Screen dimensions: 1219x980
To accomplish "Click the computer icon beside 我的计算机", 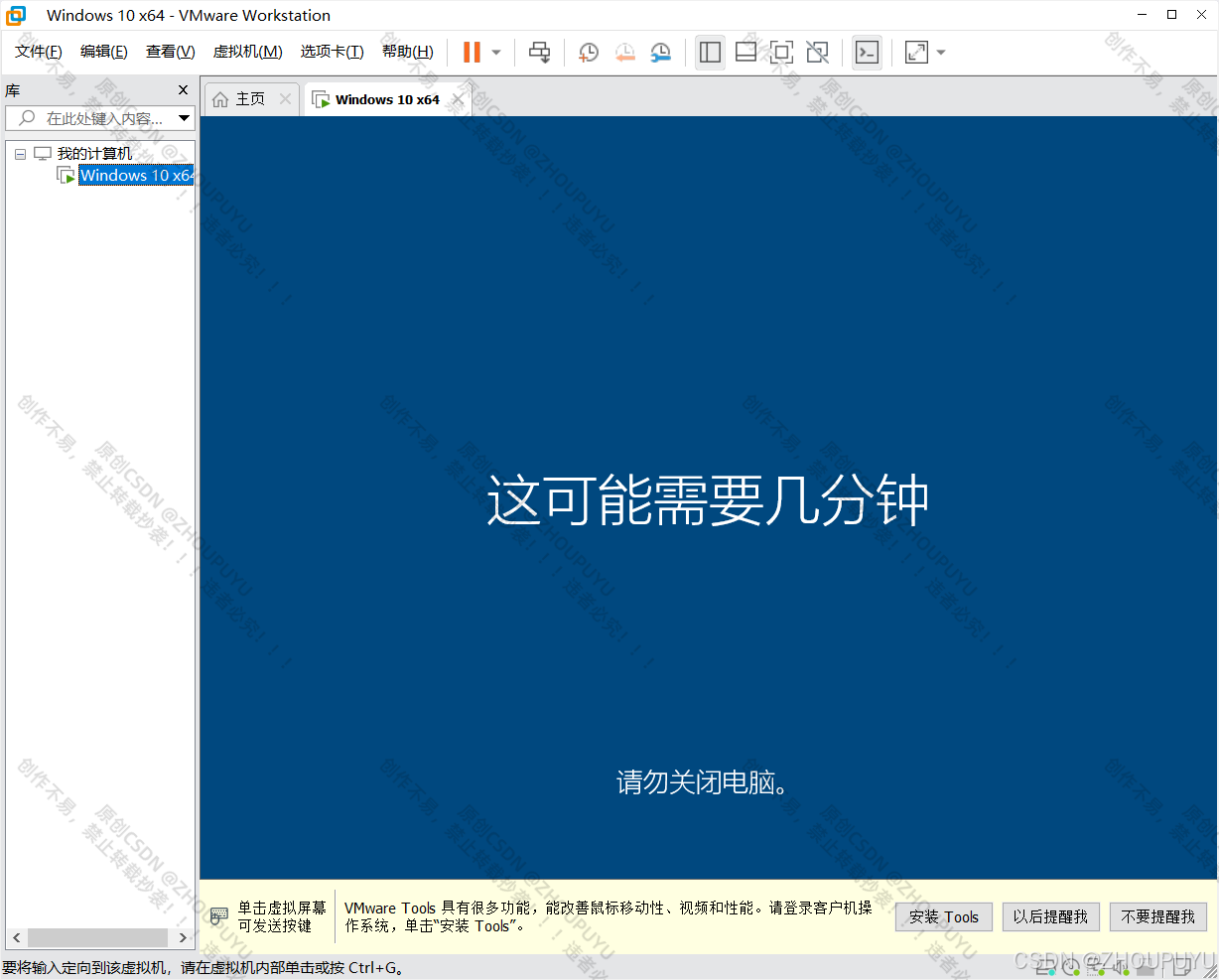I will tap(43, 154).
